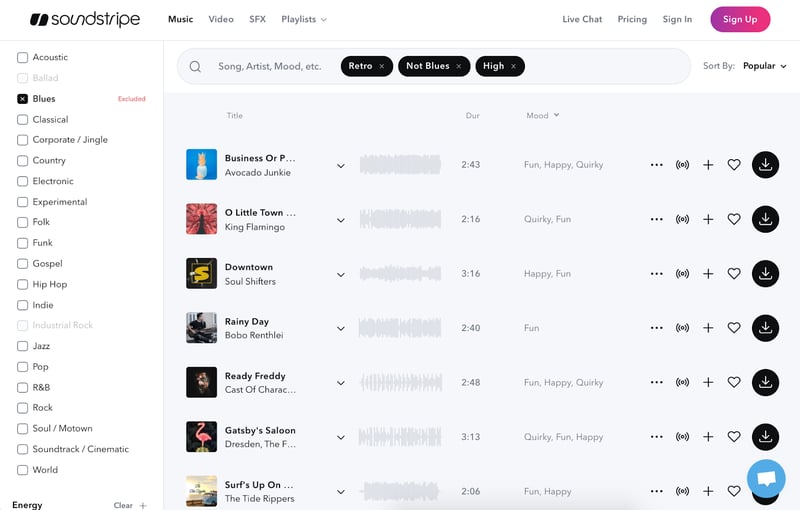The width and height of the screenshot is (800, 510).
Task: Add Downtown track to a playlist
Action: pos(708,273)
